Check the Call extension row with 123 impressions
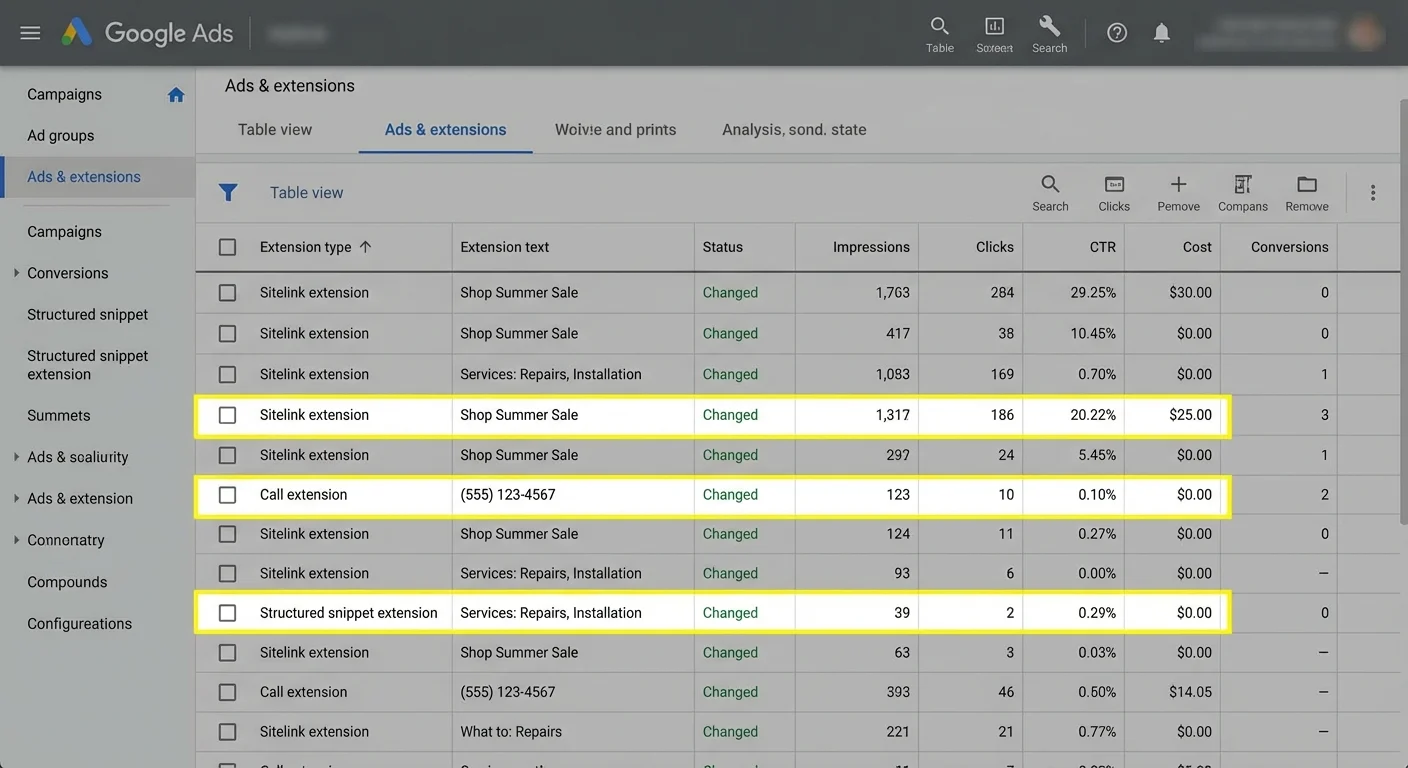Viewport: 1408px width, 768px height. [228, 495]
